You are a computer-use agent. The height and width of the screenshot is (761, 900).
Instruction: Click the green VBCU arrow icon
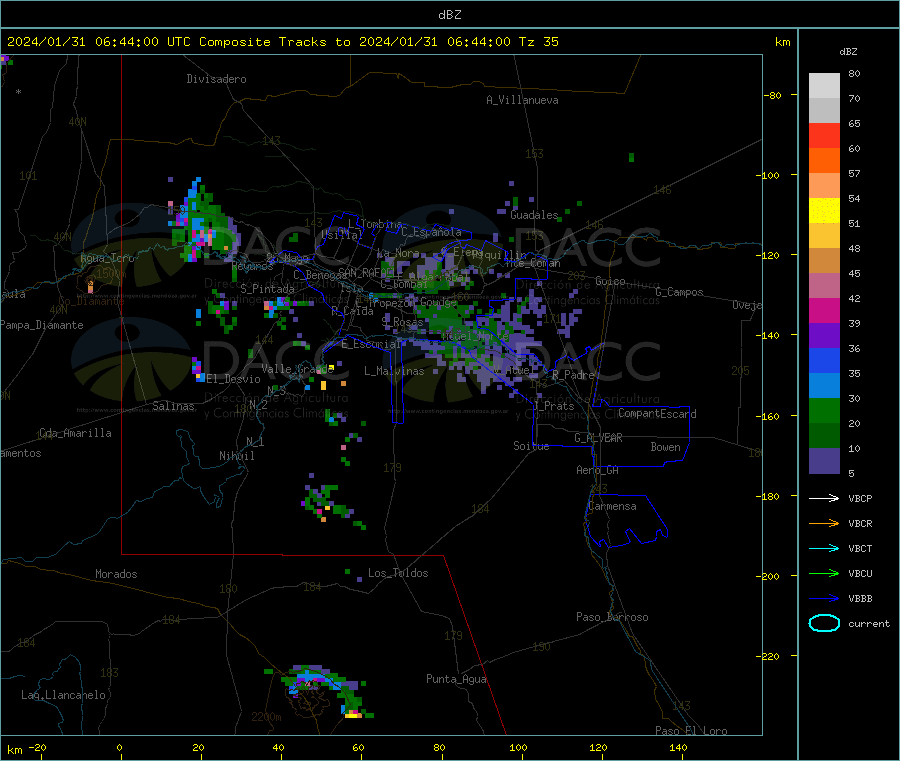click(x=824, y=573)
